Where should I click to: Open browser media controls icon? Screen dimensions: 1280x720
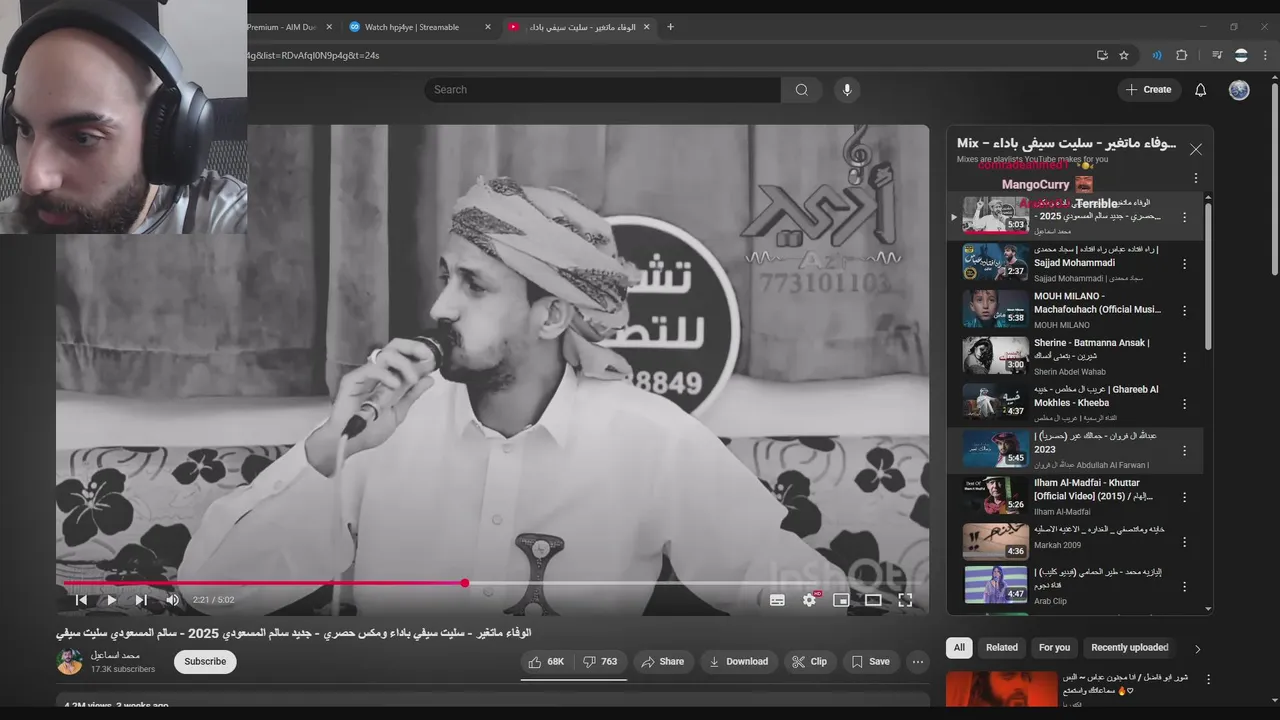1217,55
